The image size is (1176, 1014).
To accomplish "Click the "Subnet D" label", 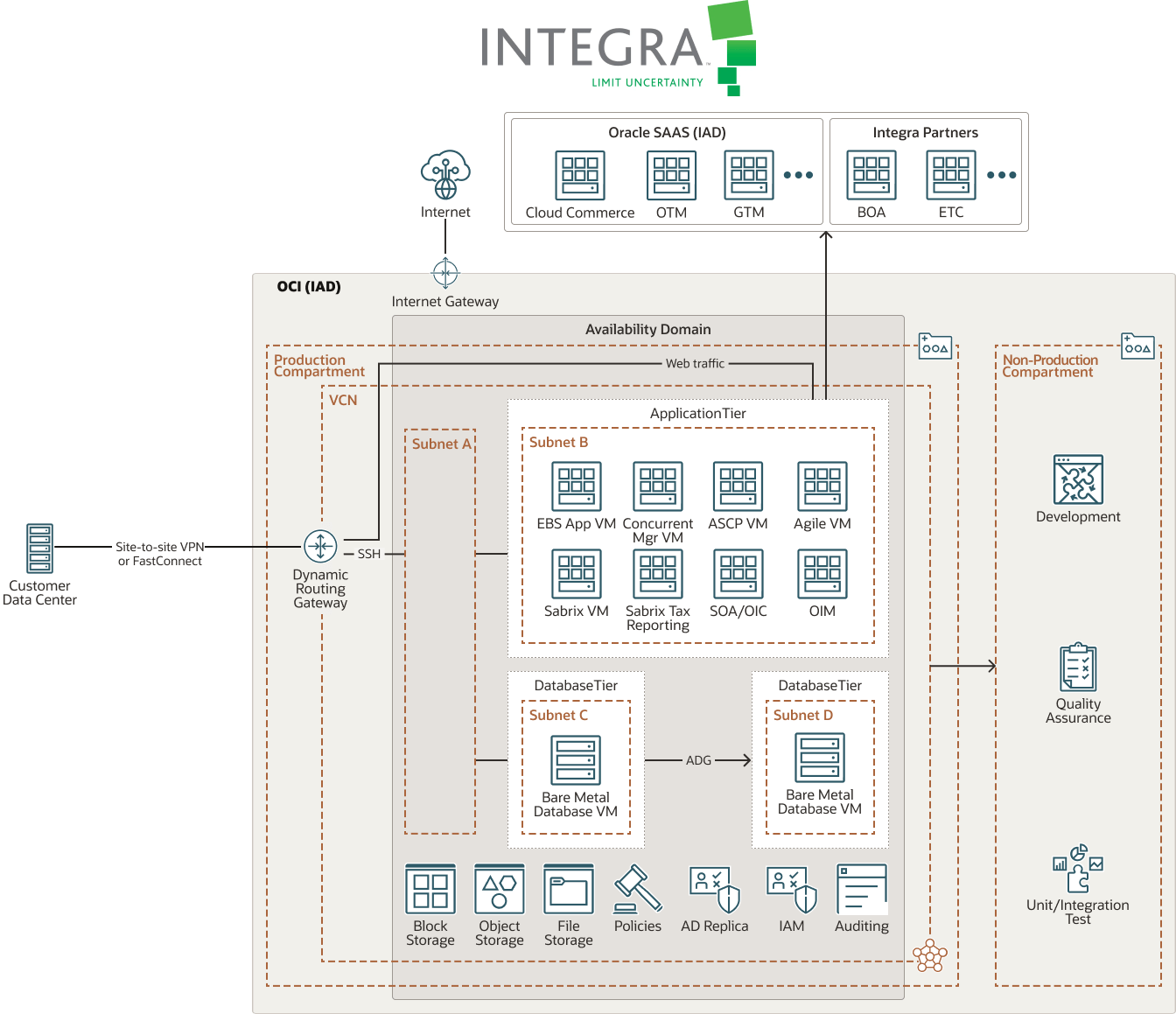I will click(x=802, y=716).
